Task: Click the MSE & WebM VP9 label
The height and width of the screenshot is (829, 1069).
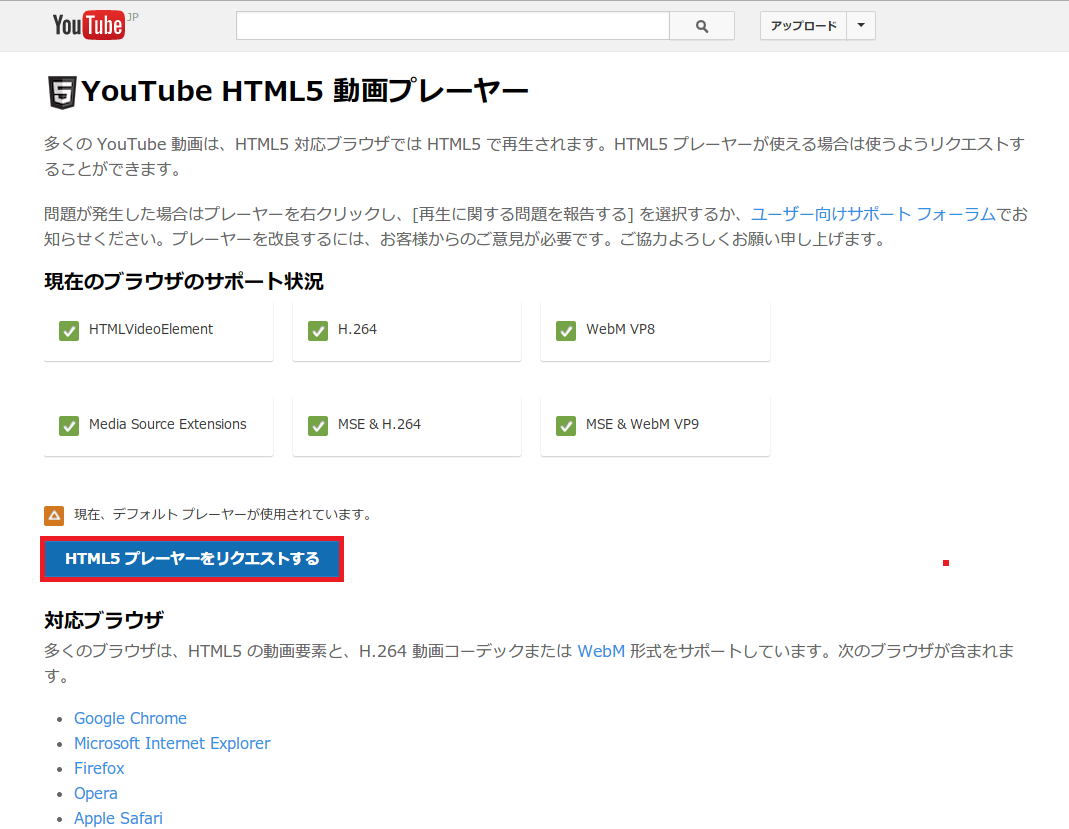Action: pyautogui.click(x=642, y=424)
